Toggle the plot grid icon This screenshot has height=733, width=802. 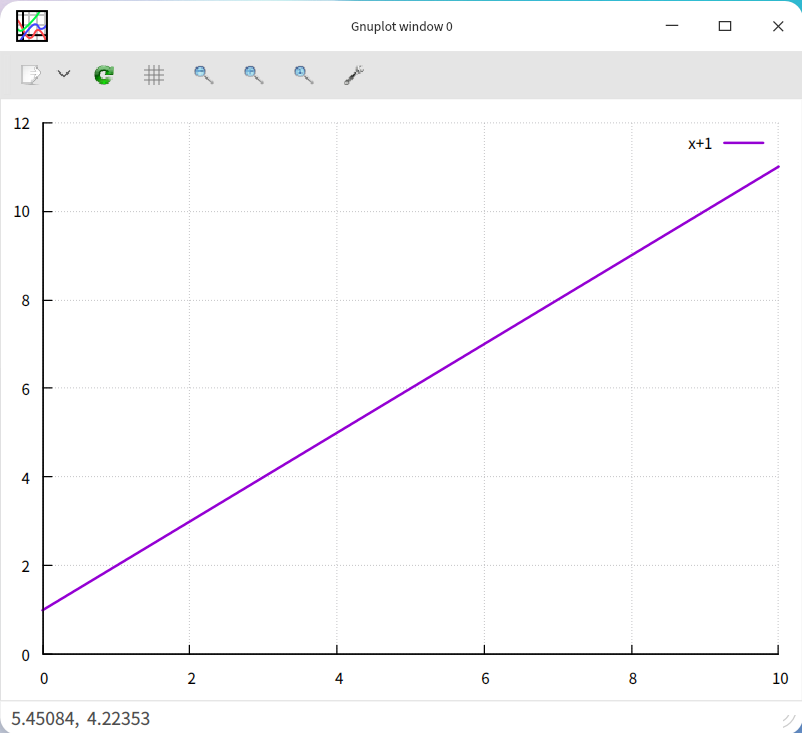click(x=153, y=75)
